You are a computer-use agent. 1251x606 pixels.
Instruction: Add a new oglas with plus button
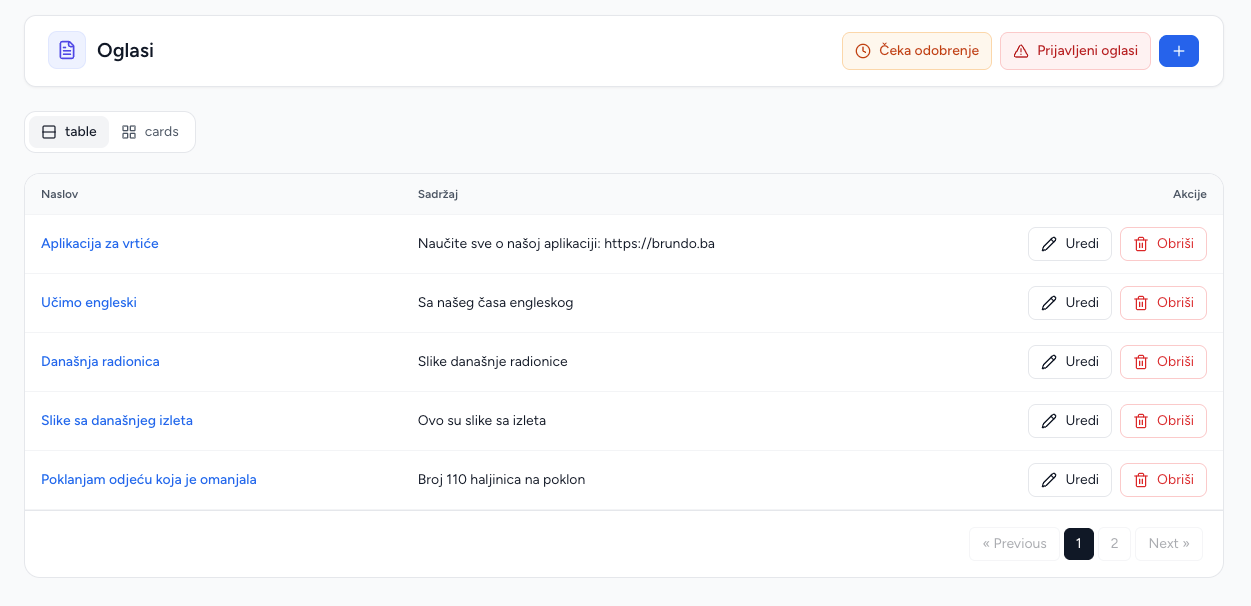click(x=1179, y=51)
